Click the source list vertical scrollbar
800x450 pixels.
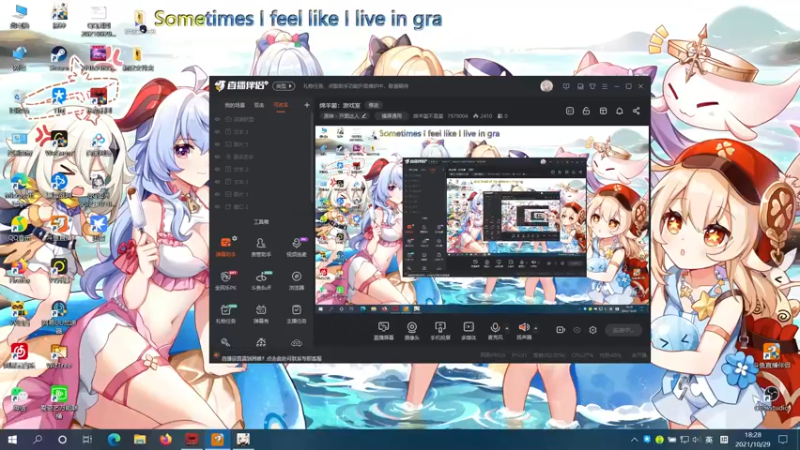[x=312, y=158]
